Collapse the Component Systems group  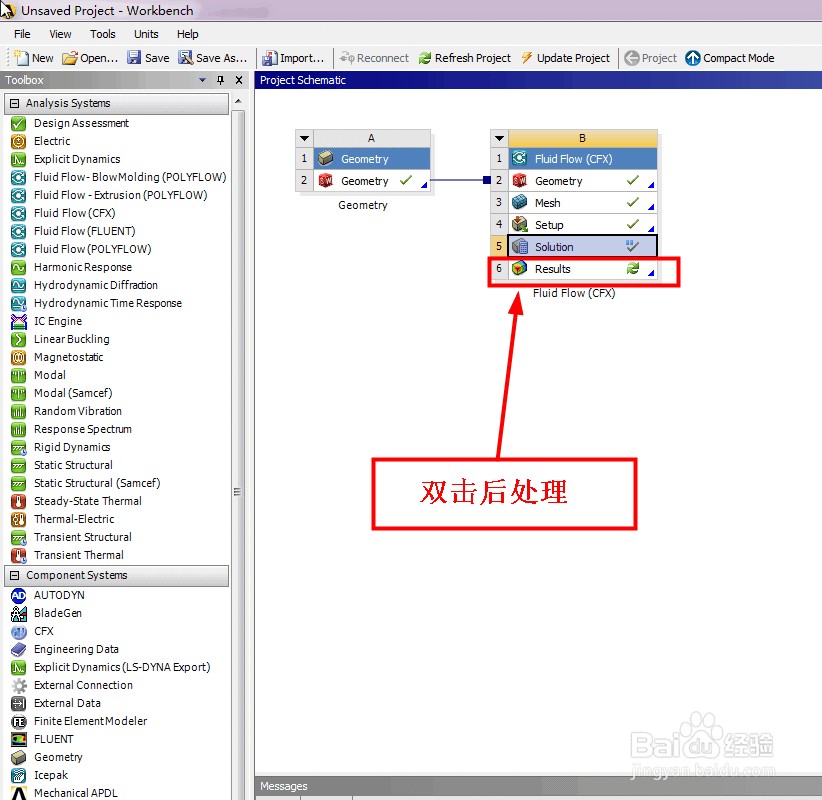(15, 575)
